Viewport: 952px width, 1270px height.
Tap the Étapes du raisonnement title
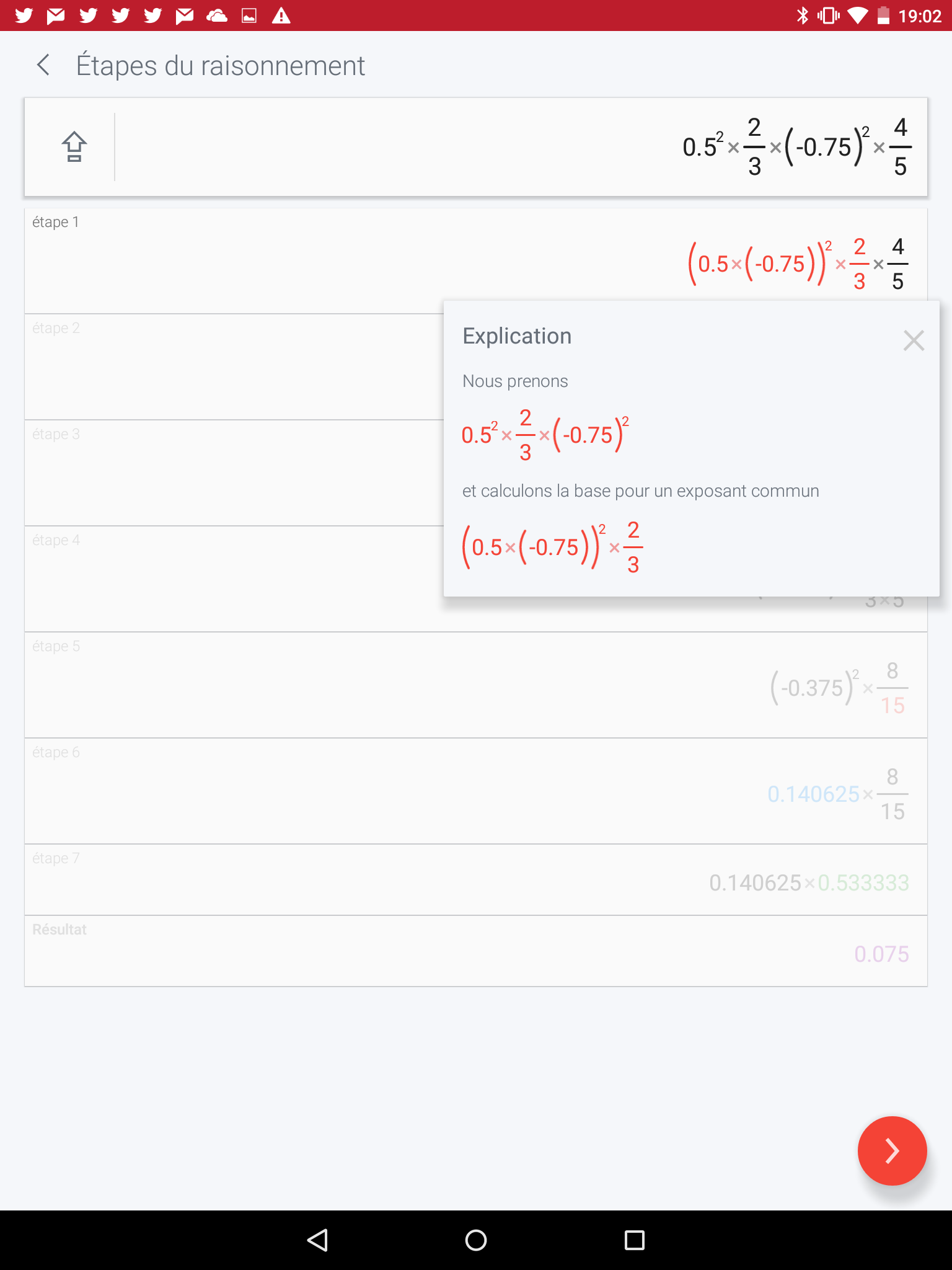220,65
